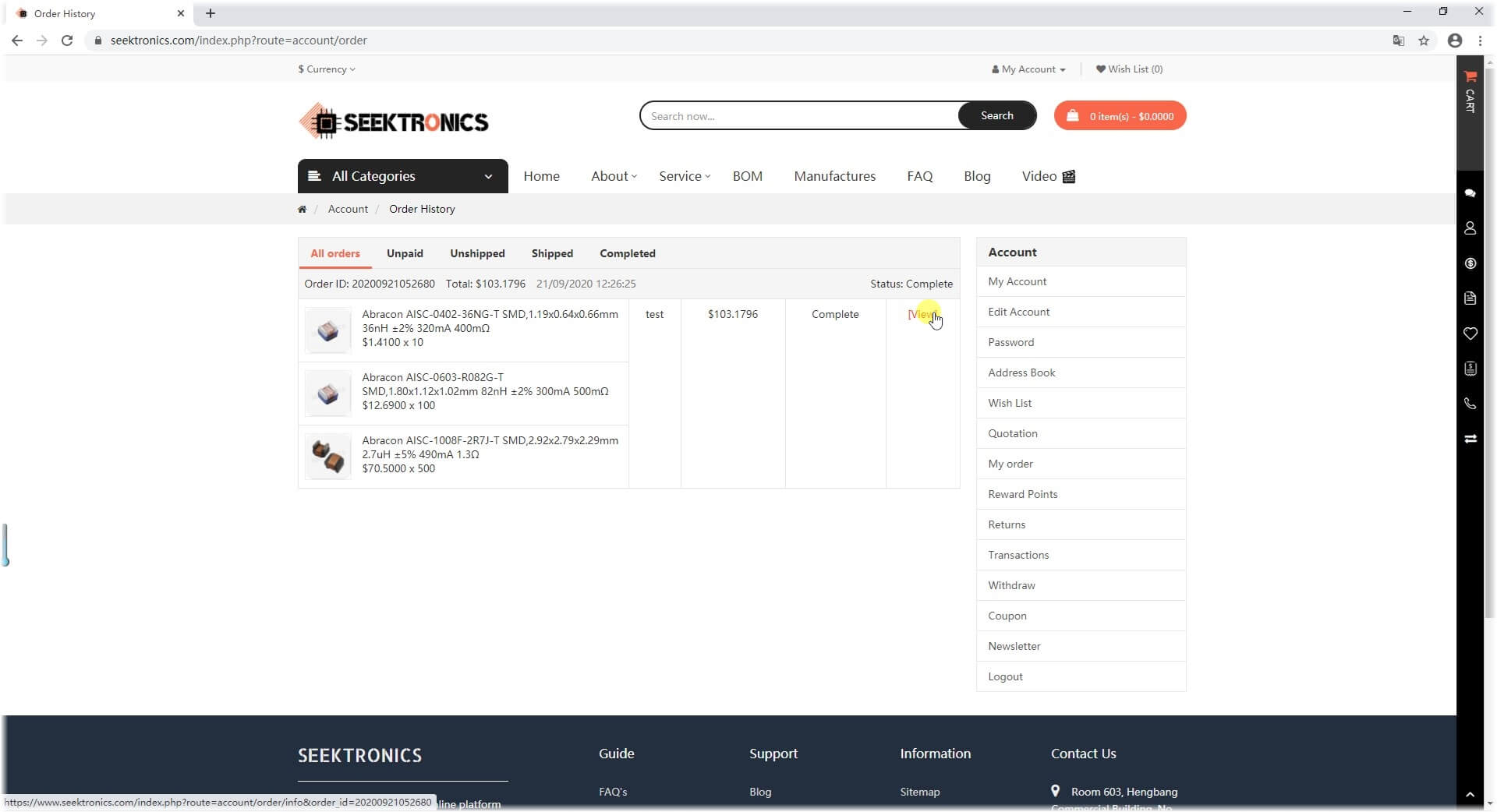Open the browser profile icon
This screenshot has height=812, width=1497.
1455,41
